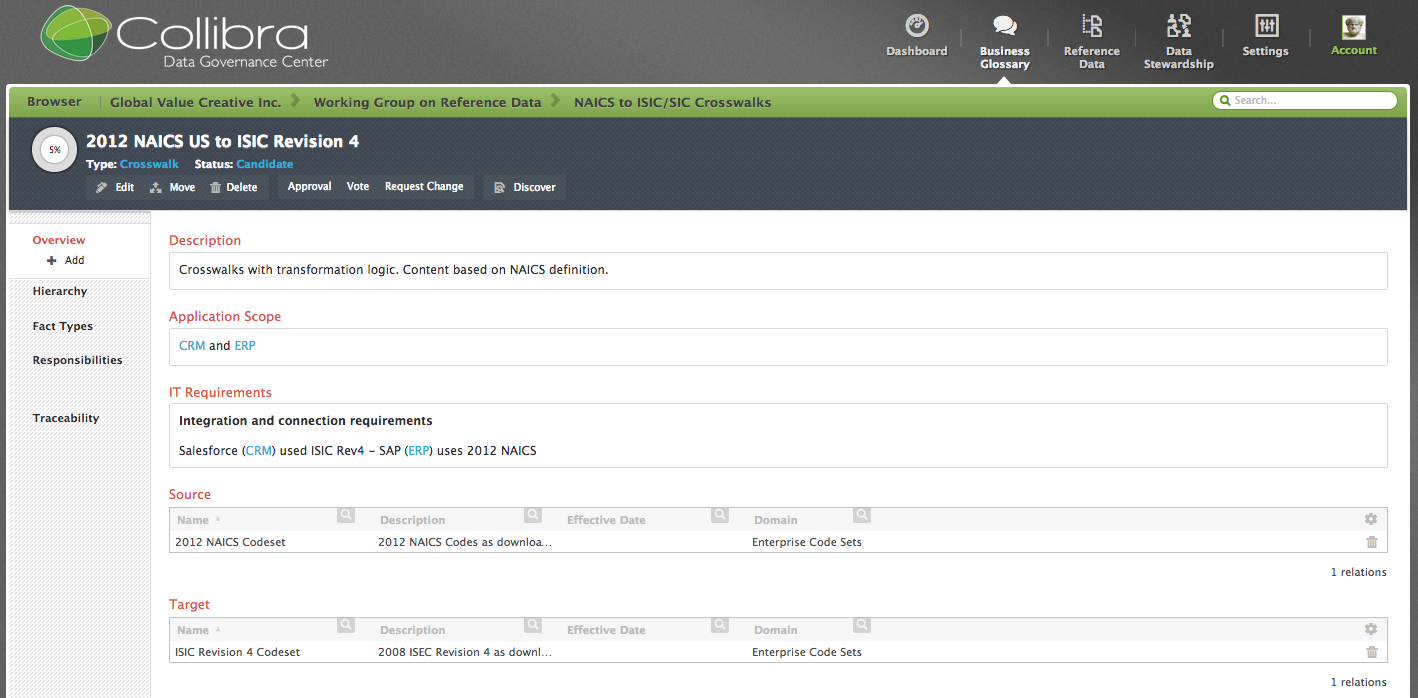Click ISIC Revision 4 Codeset in Target table
Viewport: 1418px width, 698px height.
click(238, 652)
